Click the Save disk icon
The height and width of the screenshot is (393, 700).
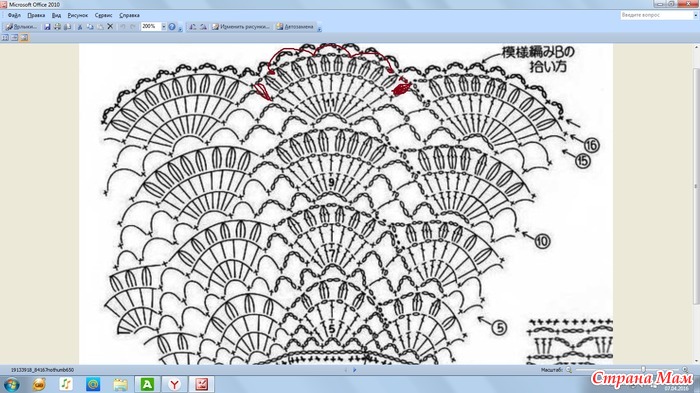(47, 27)
